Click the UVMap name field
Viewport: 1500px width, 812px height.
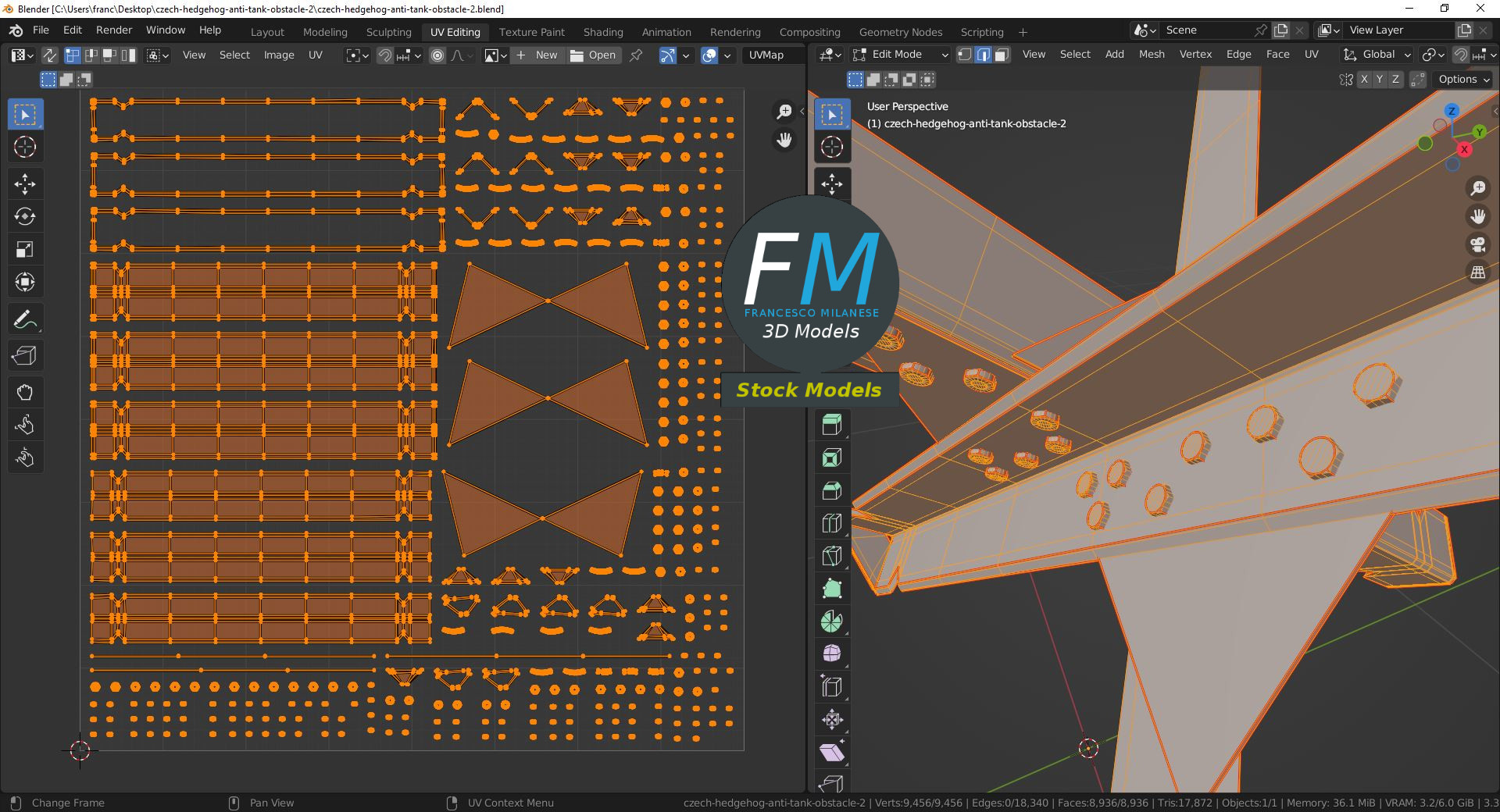tap(773, 55)
